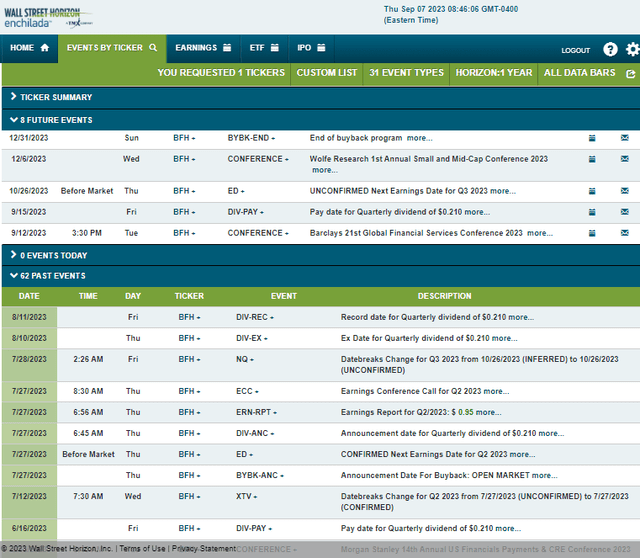Click the 7:30 AM time cell
The height and width of the screenshot is (558, 640).
(x=88, y=497)
